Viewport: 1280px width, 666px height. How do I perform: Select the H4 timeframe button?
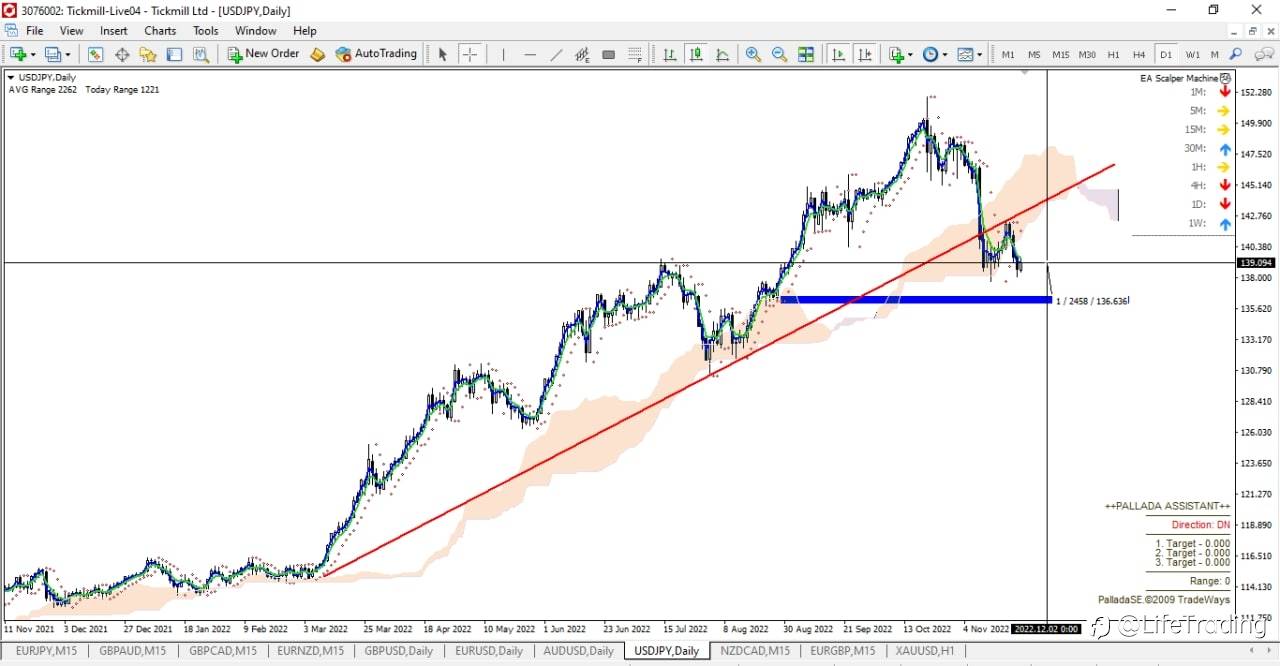(1139, 55)
